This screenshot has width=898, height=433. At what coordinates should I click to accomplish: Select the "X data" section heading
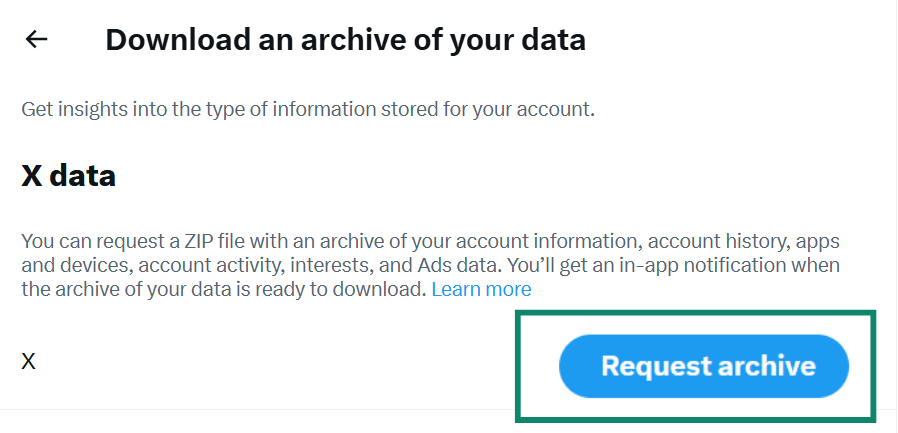tap(69, 176)
